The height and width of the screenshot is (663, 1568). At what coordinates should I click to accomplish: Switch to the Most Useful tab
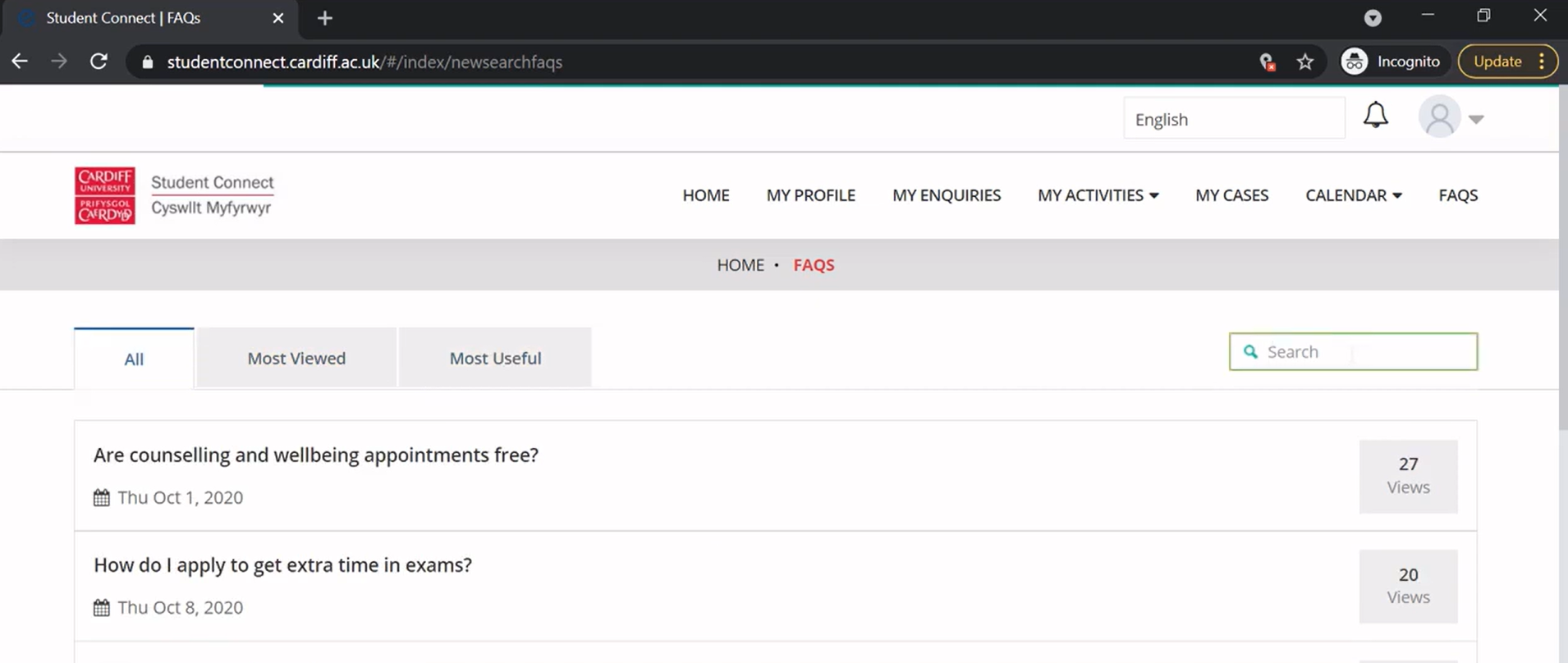[495, 359]
